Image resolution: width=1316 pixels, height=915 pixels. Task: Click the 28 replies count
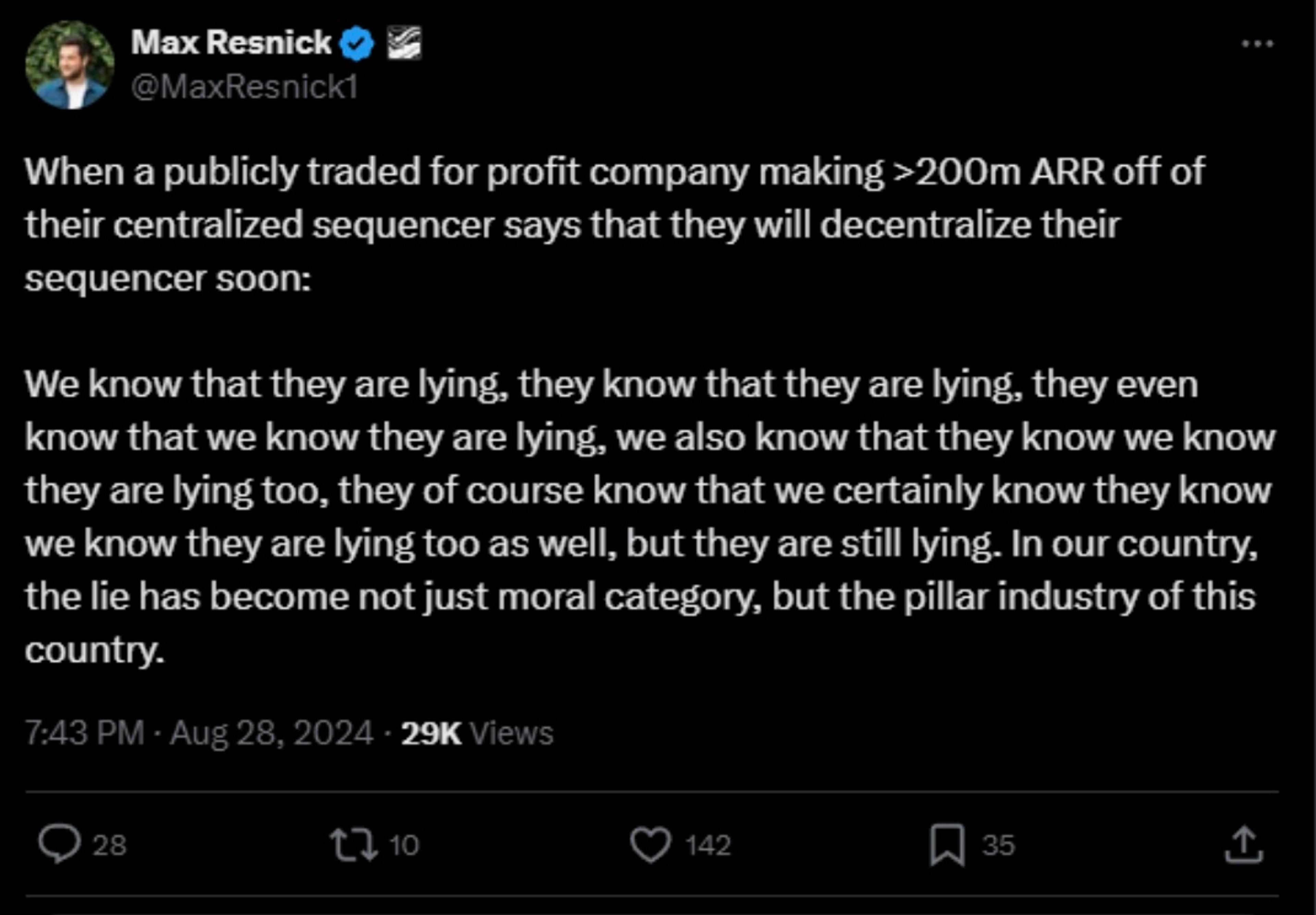(x=109, y=845)
